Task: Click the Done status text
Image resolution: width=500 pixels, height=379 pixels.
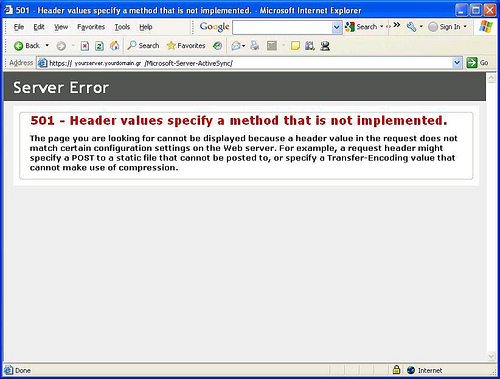Action: (23, 371)
